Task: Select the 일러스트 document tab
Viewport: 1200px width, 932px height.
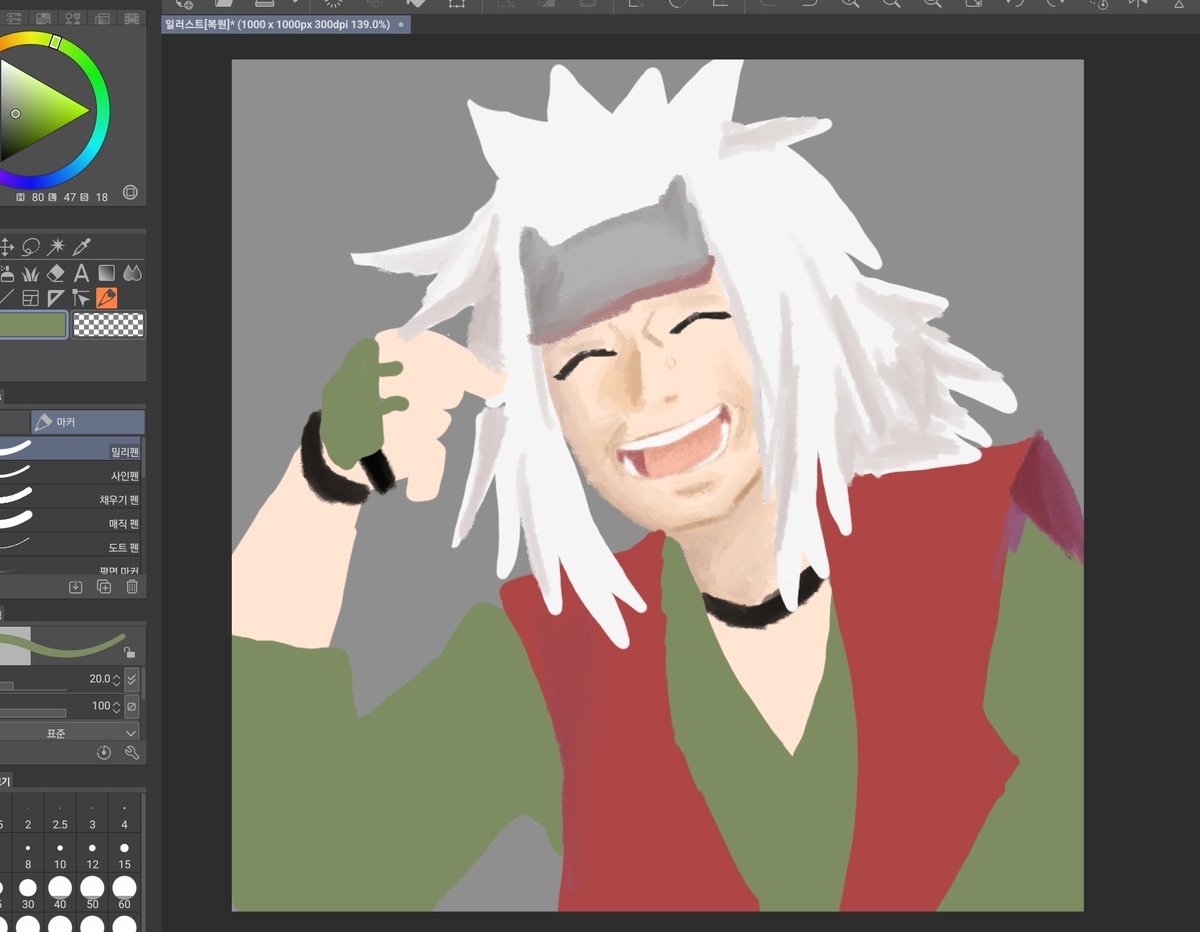Action: pyautogui.click(x=285, y=24)
